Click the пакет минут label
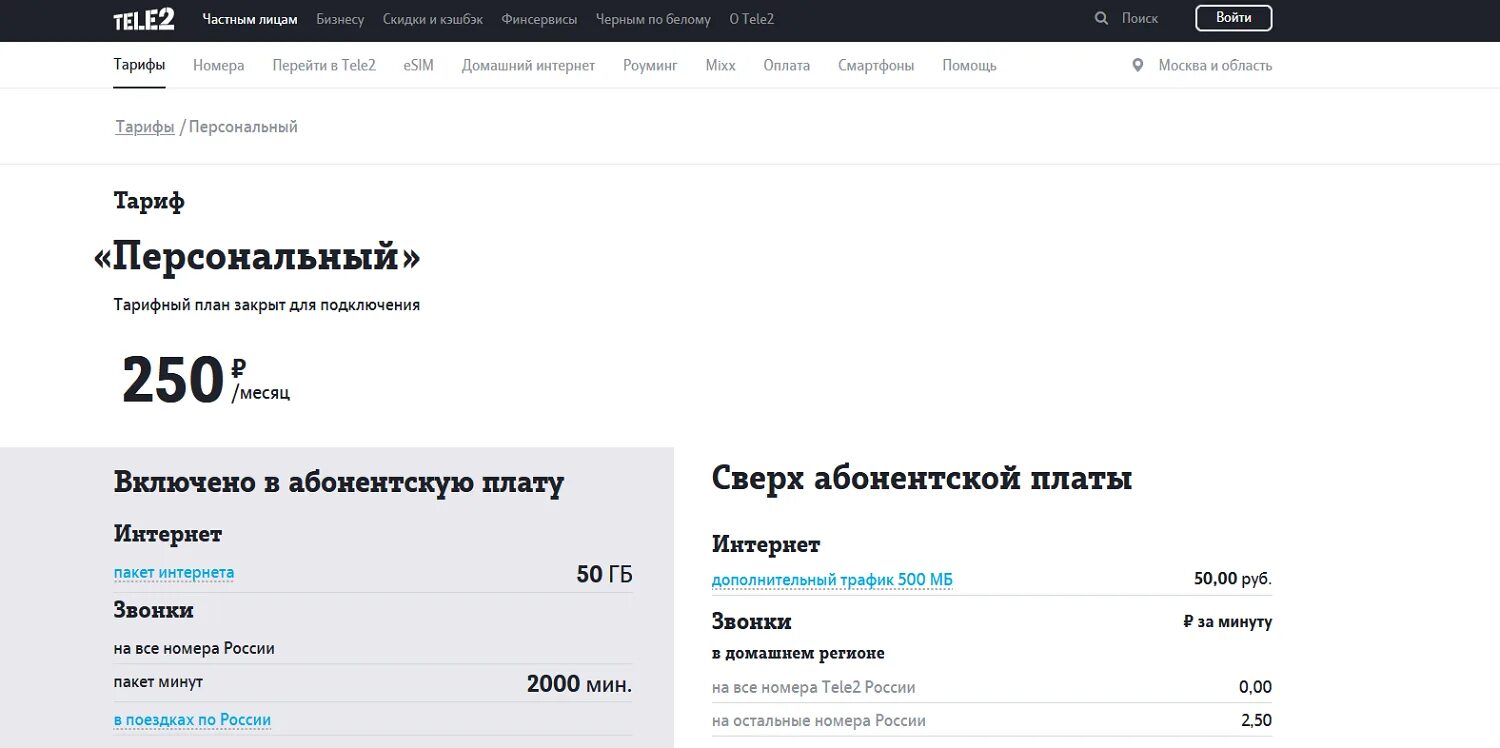This screenshot has width=1500, height=748. click(x=158, y=682)
